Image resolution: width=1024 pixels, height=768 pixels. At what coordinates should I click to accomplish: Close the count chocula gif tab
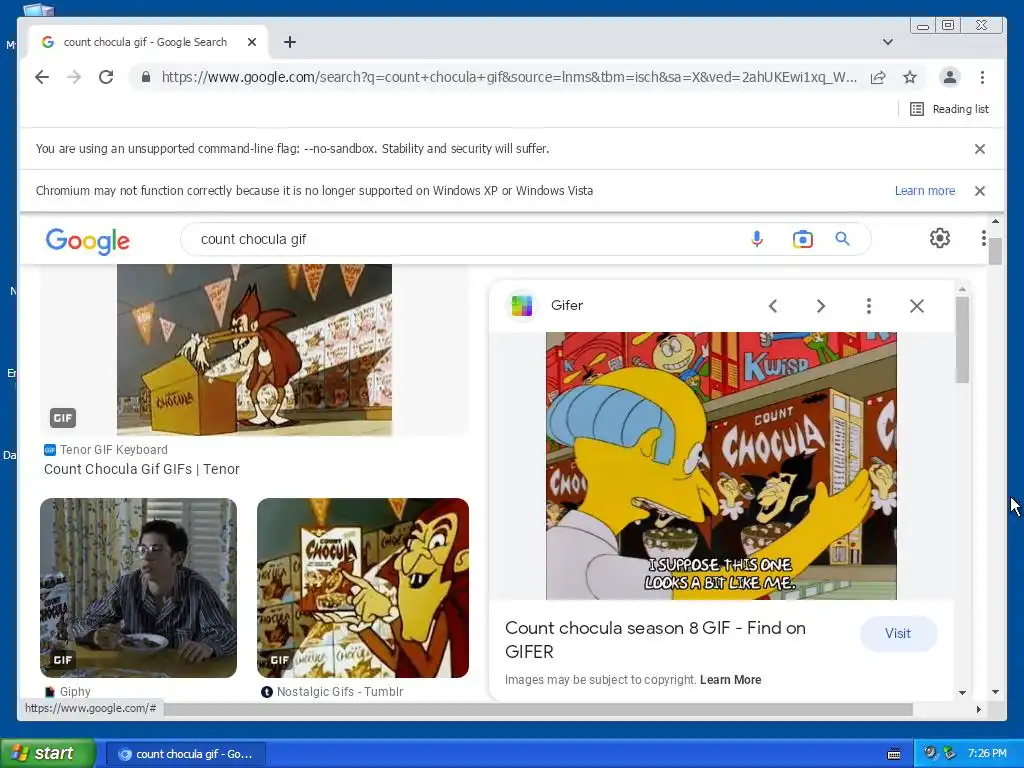(x=252, y=42)
